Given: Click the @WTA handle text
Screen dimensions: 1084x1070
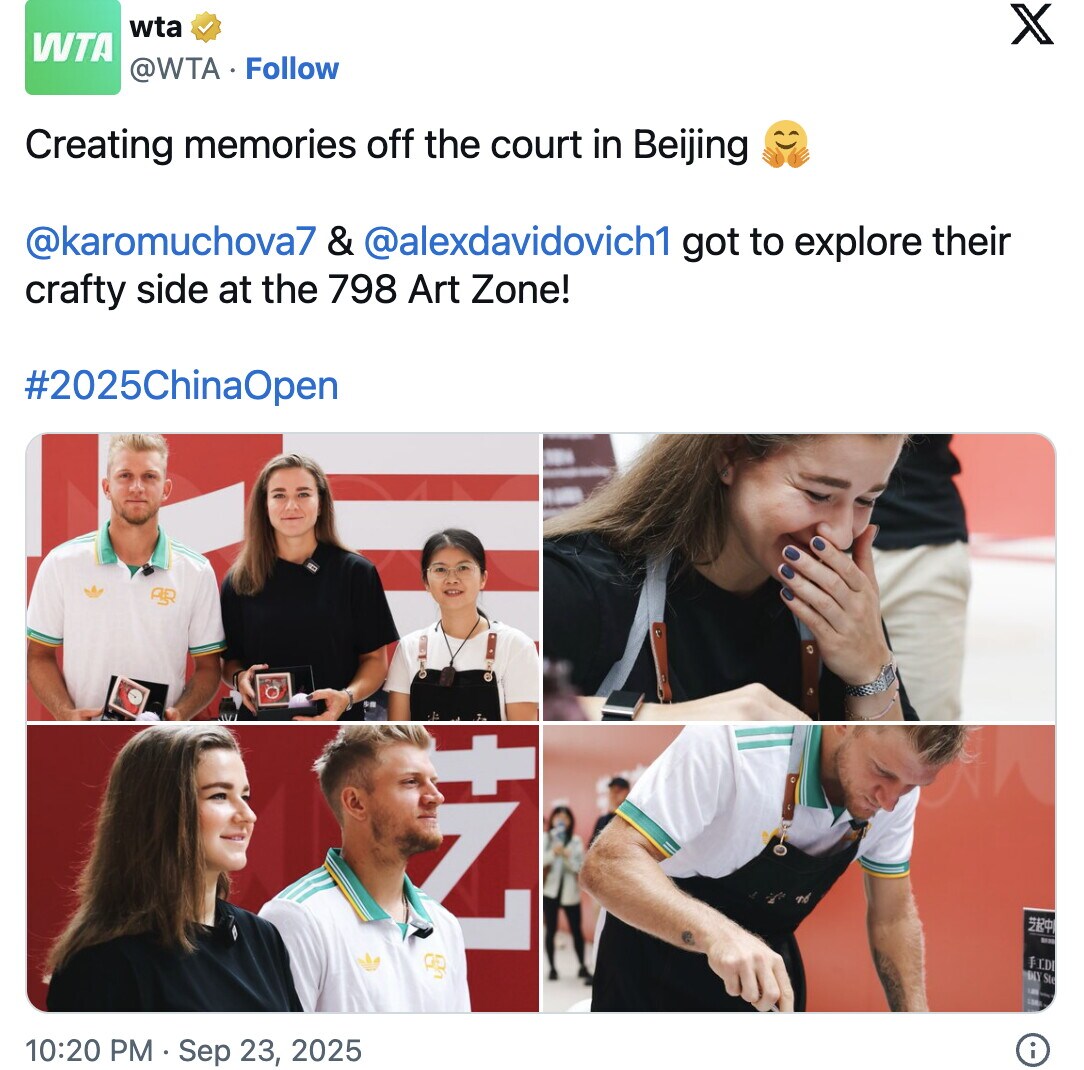Looking at the screenshot, I should (x=175, y=69).
